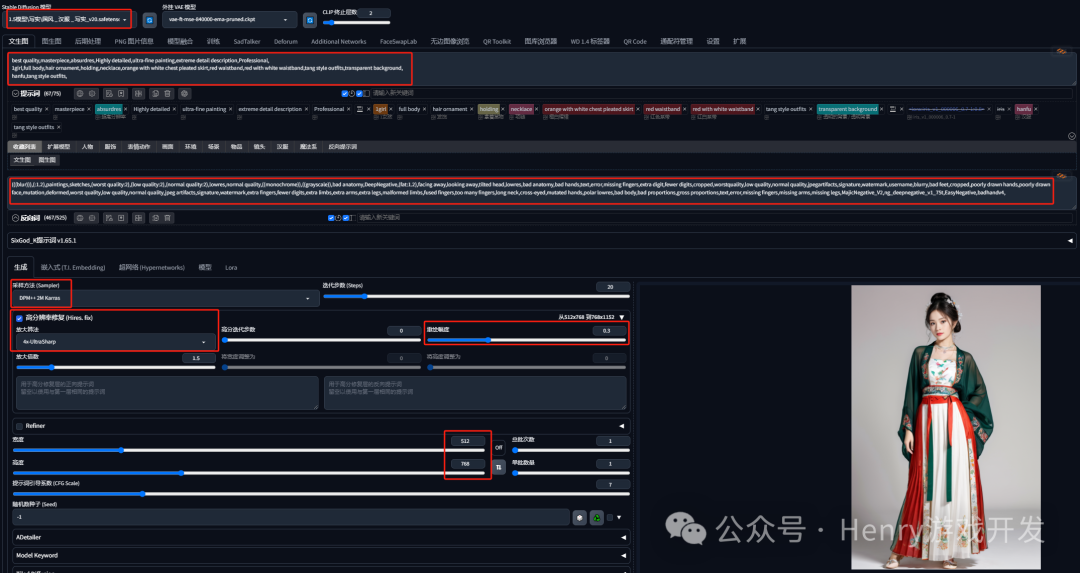Open the Sampler DPM++ 2M Karras dropdown

165,298
